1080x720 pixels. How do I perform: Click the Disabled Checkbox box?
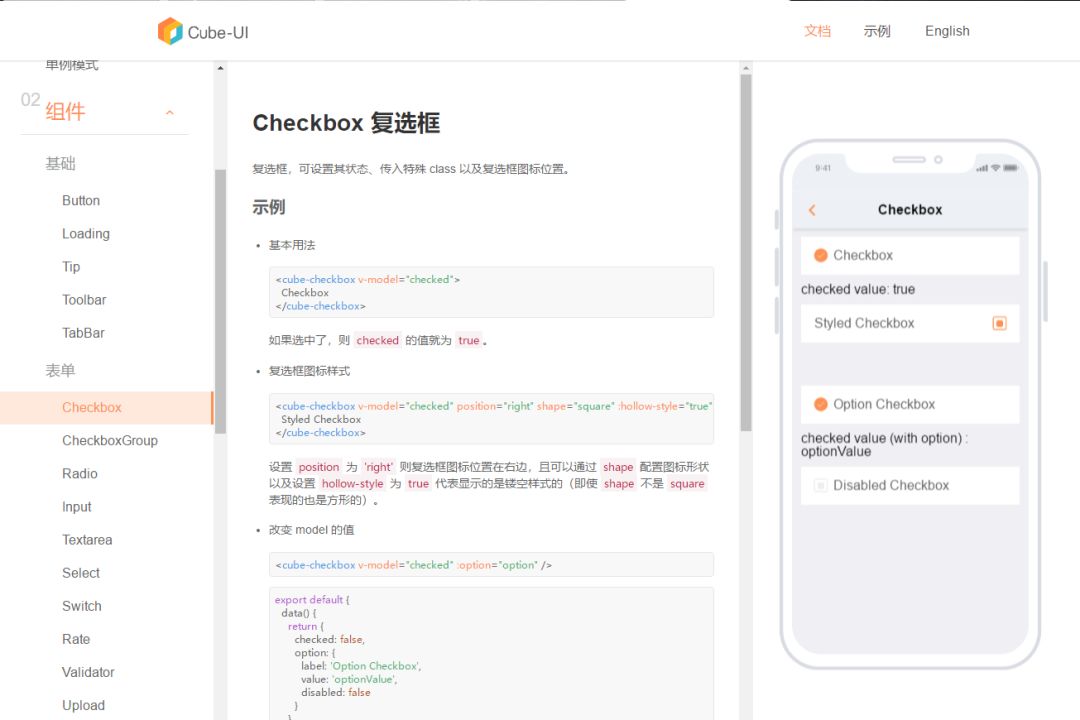coord(820,486)
